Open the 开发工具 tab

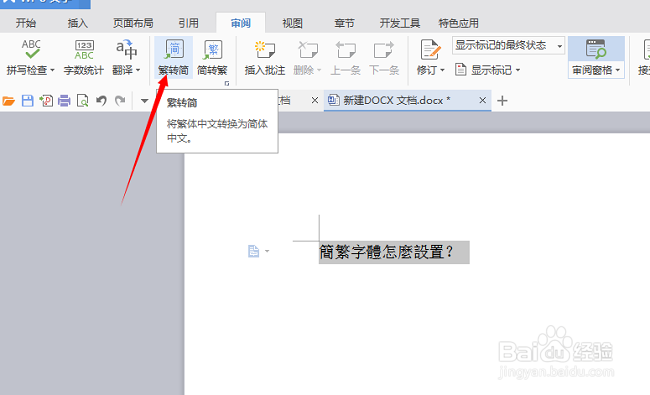pos(400,23)
